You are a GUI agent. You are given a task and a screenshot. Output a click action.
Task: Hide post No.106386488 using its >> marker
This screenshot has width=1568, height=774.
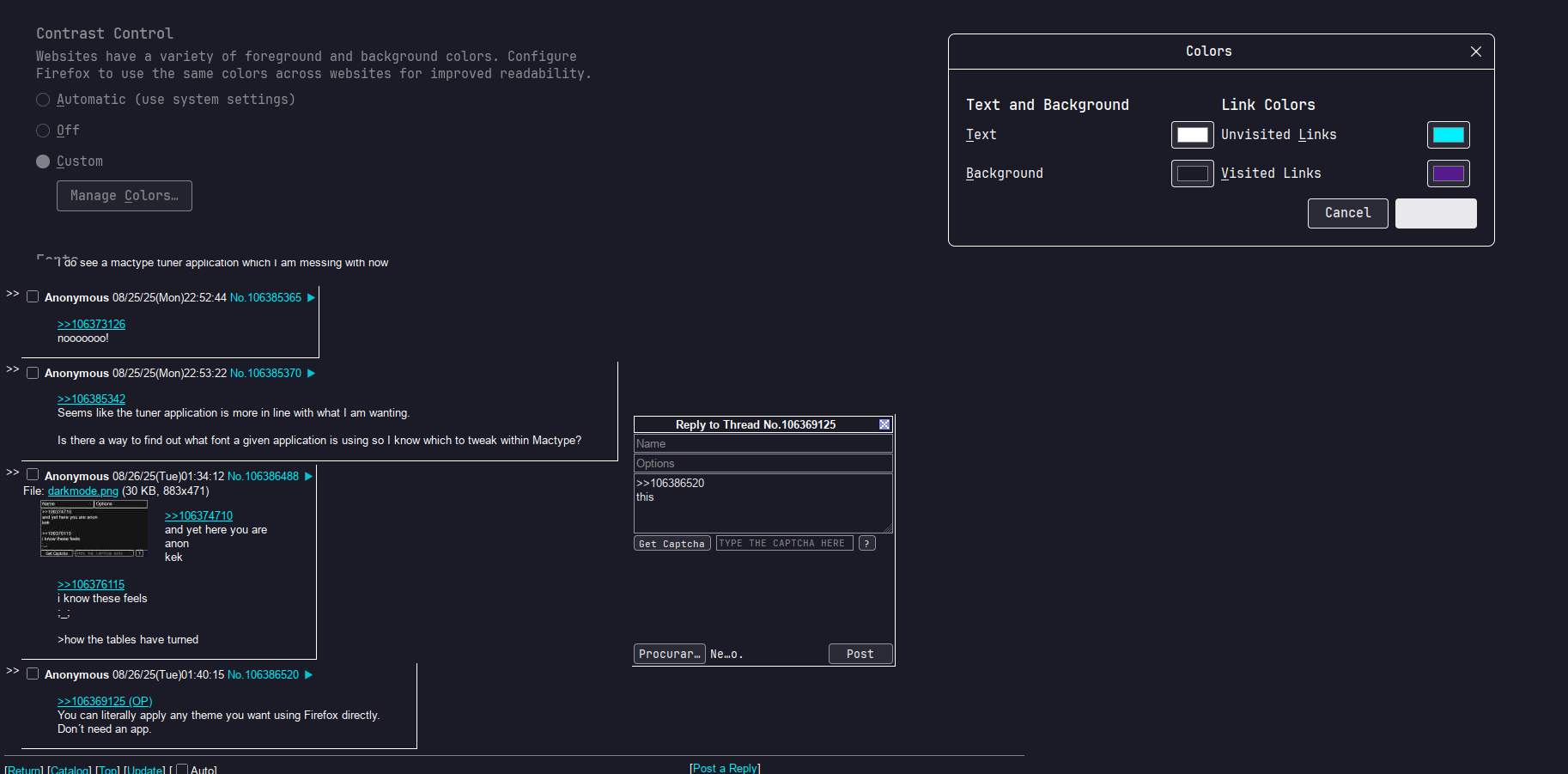12,472
